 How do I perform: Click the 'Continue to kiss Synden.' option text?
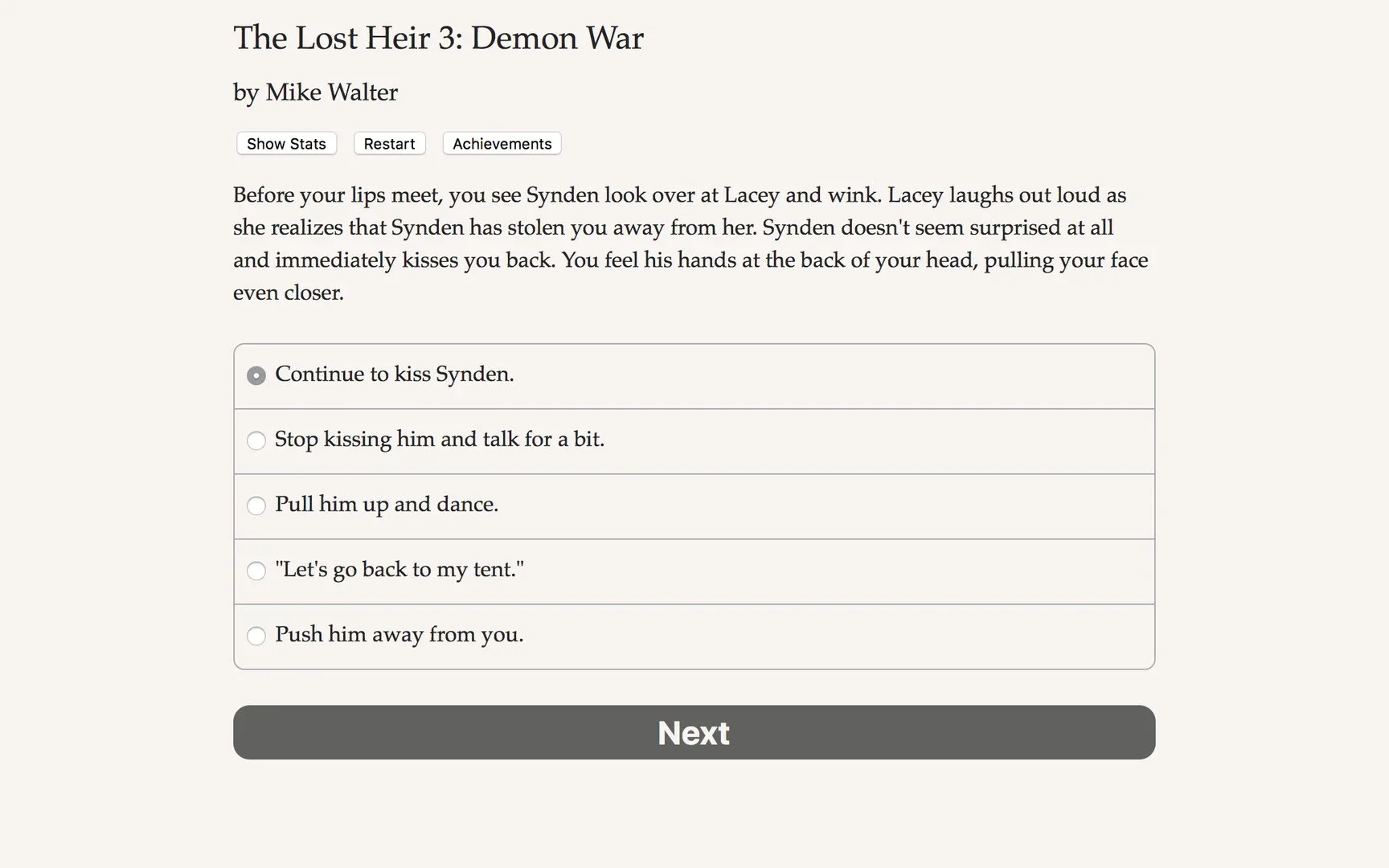pos(394,375)
